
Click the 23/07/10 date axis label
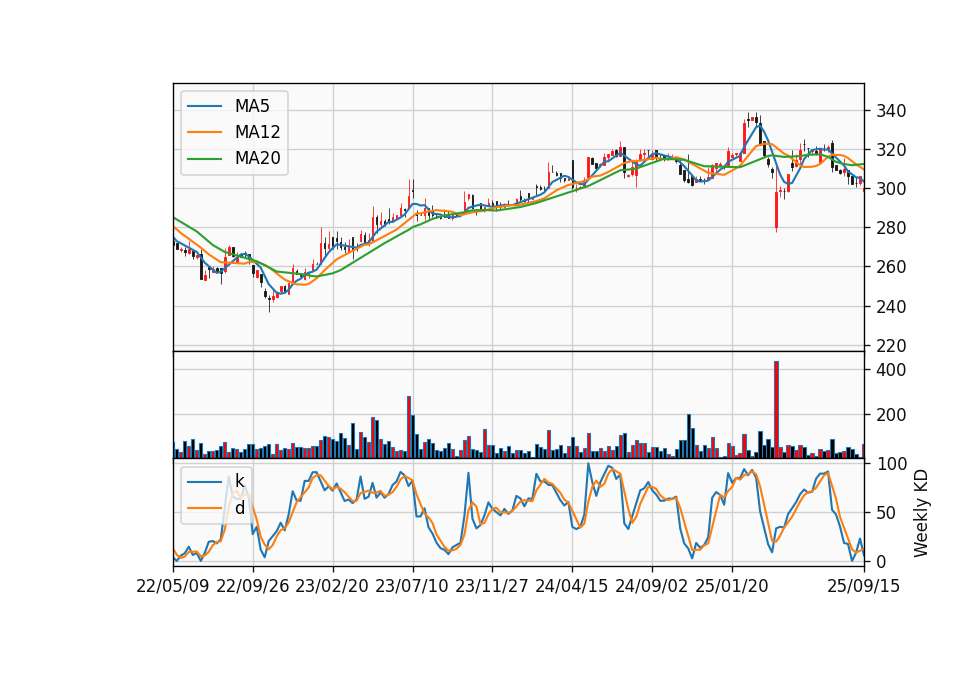click(x=412, y=587)
